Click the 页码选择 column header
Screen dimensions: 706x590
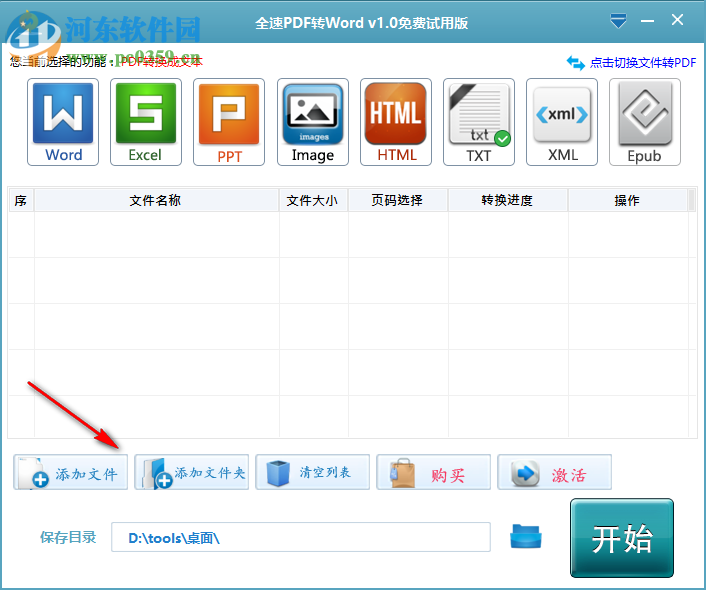(x=398, y=200)
